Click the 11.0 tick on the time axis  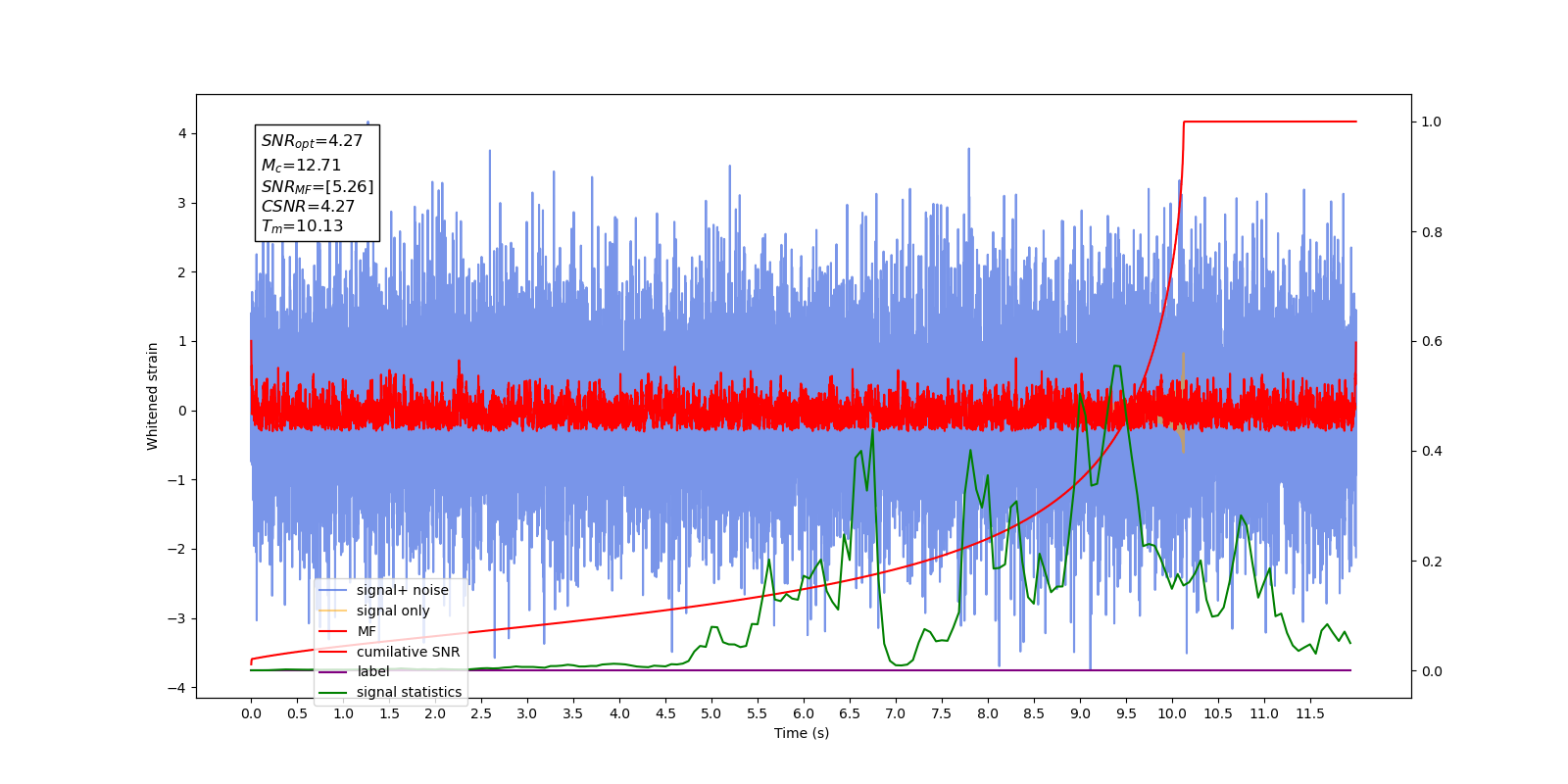1264,713
